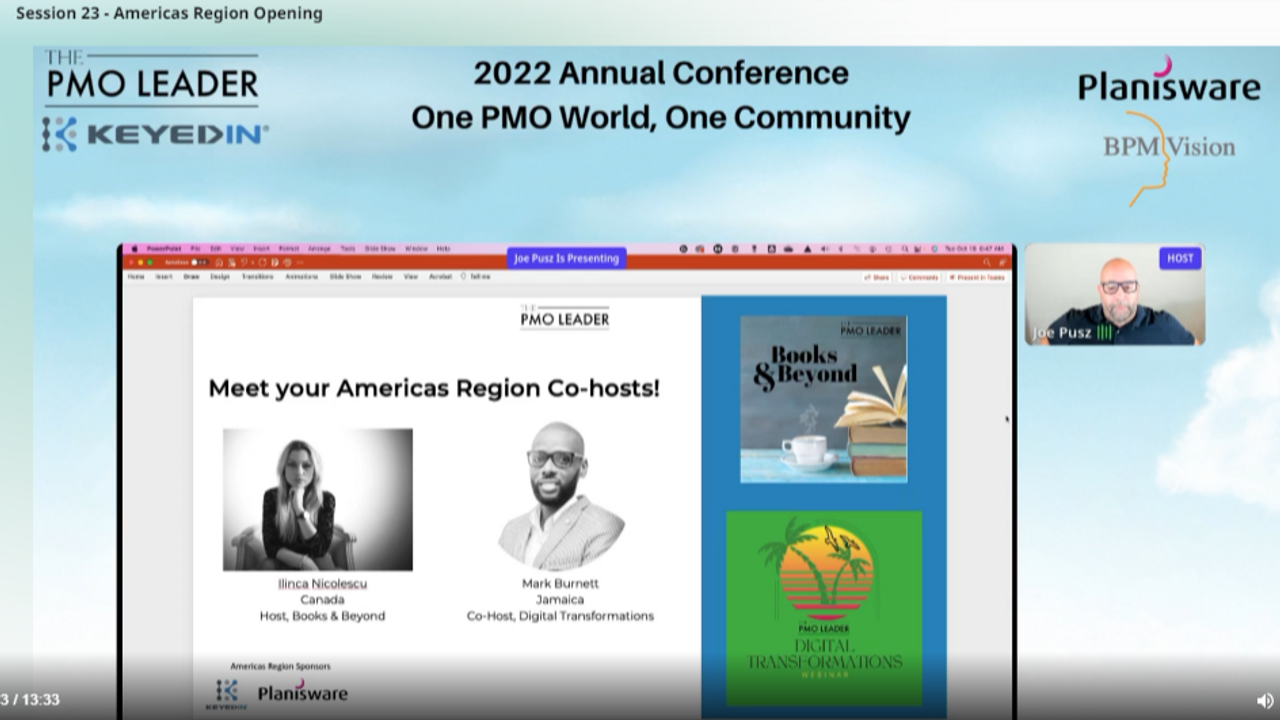Switch to the Transitions ribbon tab
This screenshot has height=720, width=1280.
258,276
